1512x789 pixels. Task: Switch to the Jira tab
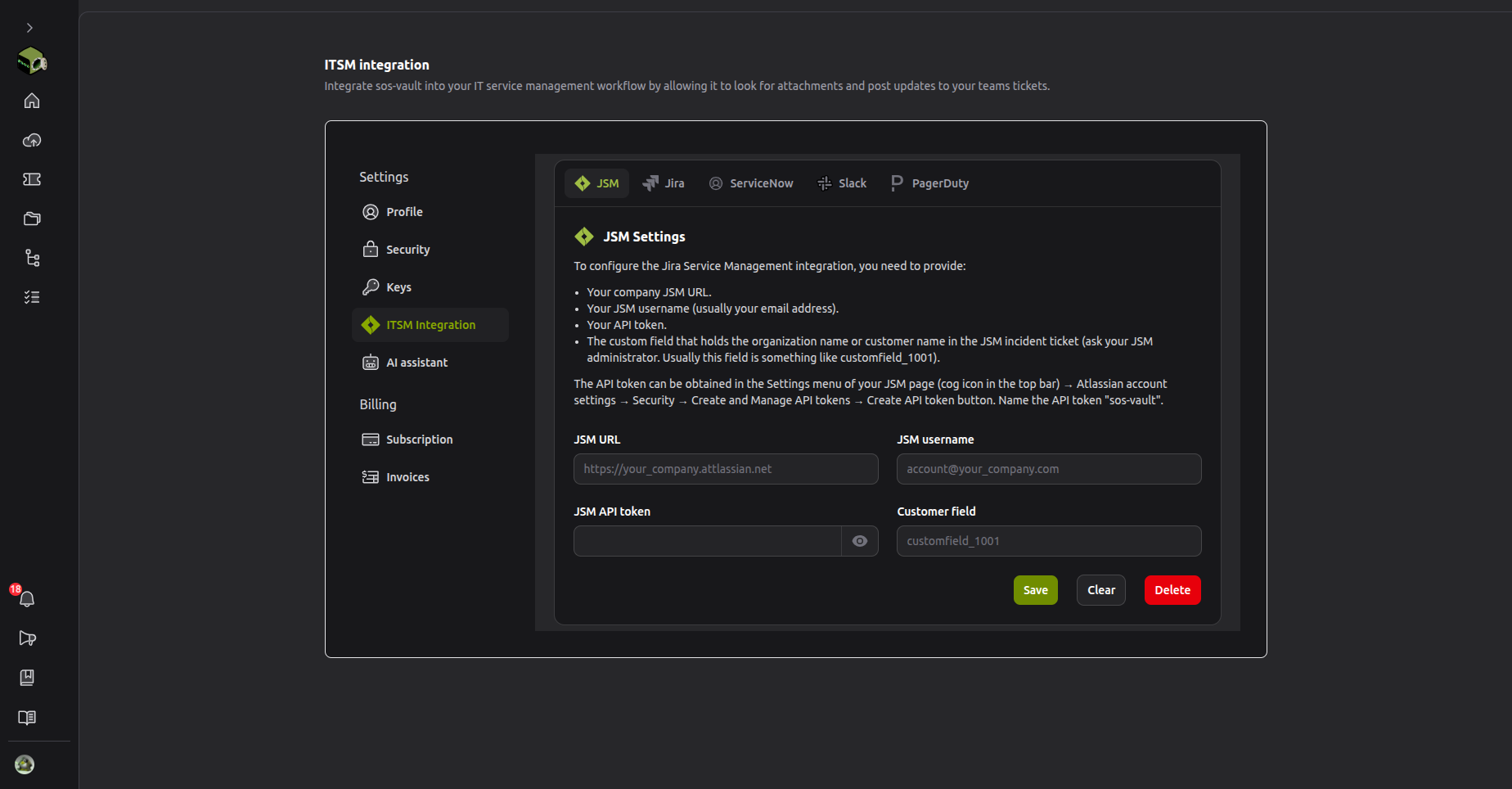click(x=664, y=183)
